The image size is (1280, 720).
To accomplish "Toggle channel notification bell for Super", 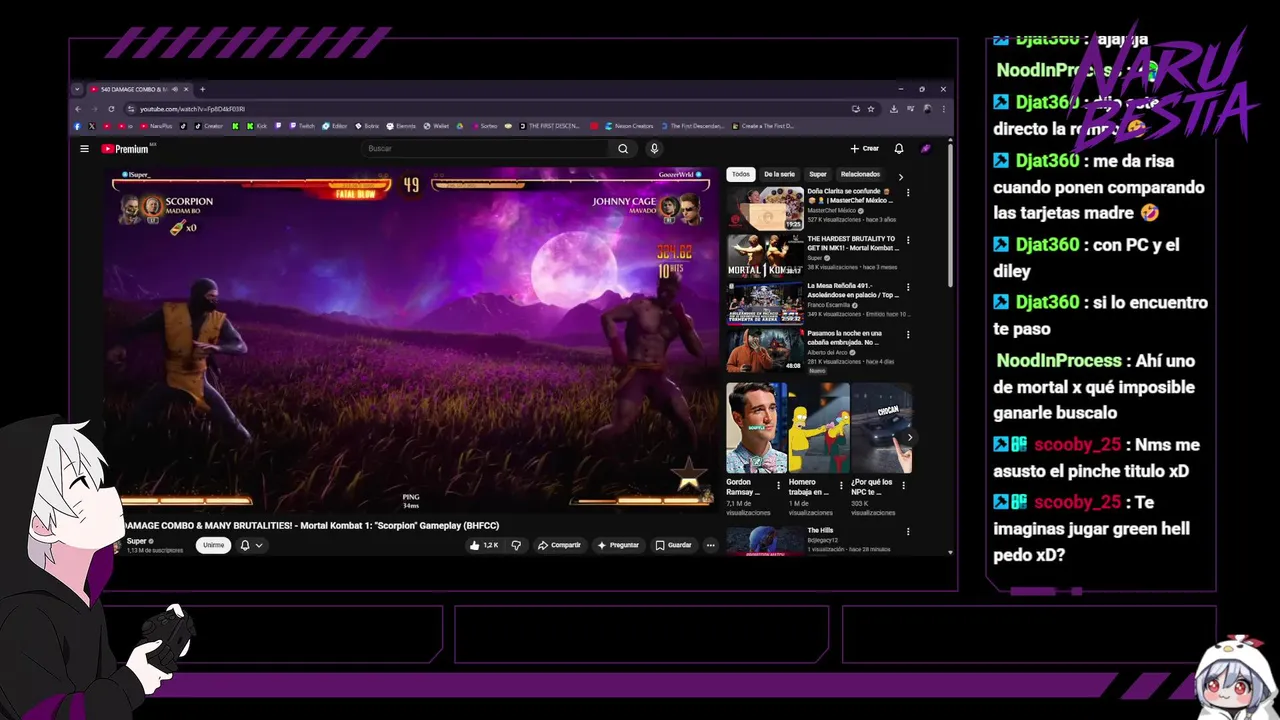I will click(251, 545).
